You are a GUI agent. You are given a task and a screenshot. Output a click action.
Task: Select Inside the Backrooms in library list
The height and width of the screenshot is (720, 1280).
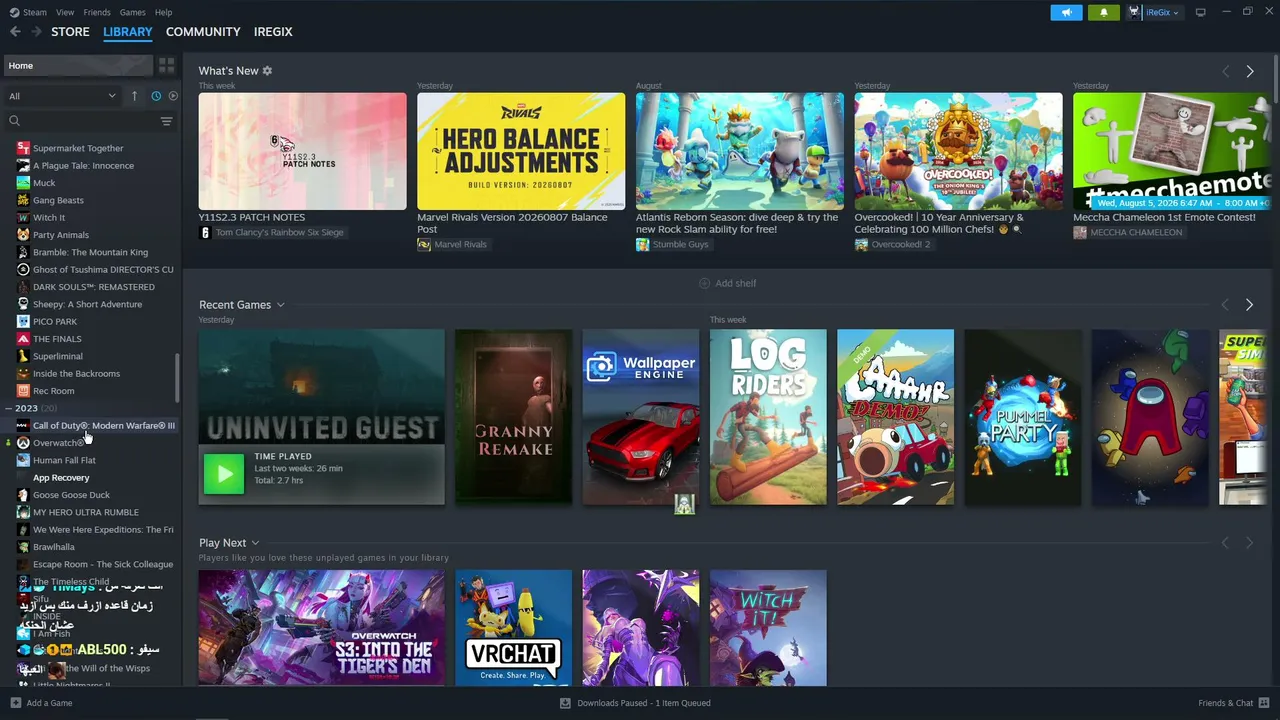point(76,374)
